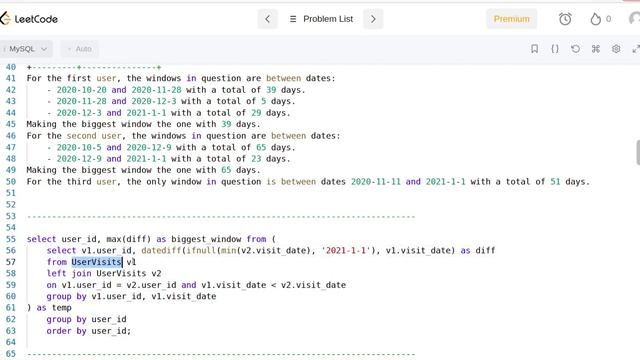Go to next problem arrow

(373, 19)
